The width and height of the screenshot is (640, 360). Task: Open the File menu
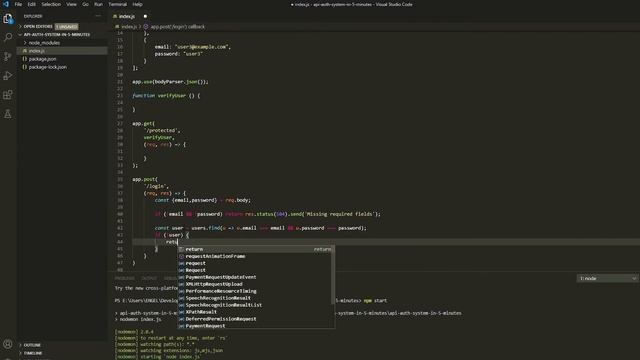[x=18, y=4]
